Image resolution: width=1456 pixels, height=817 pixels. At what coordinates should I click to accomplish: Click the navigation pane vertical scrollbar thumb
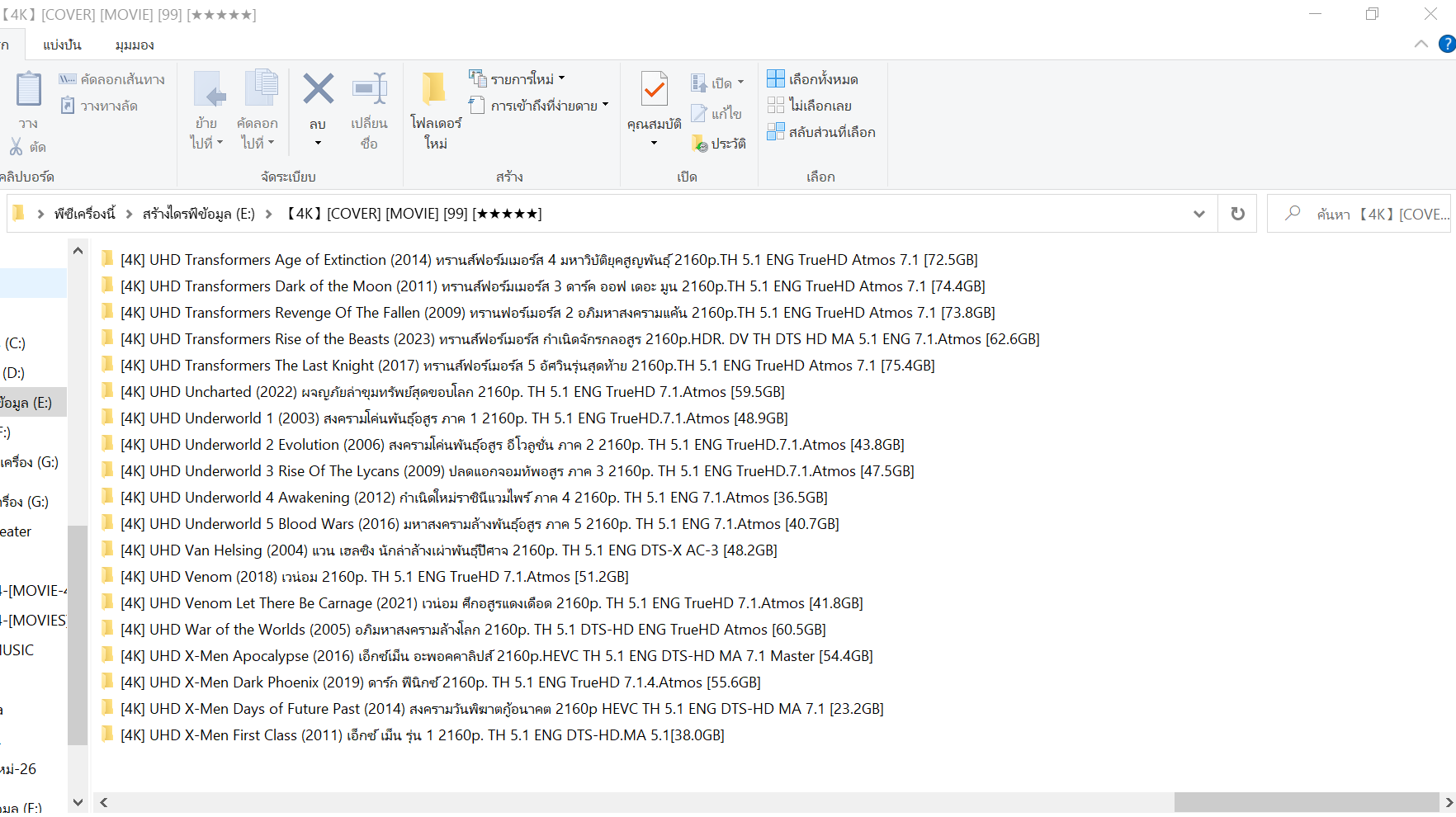(x=78, y=635)
